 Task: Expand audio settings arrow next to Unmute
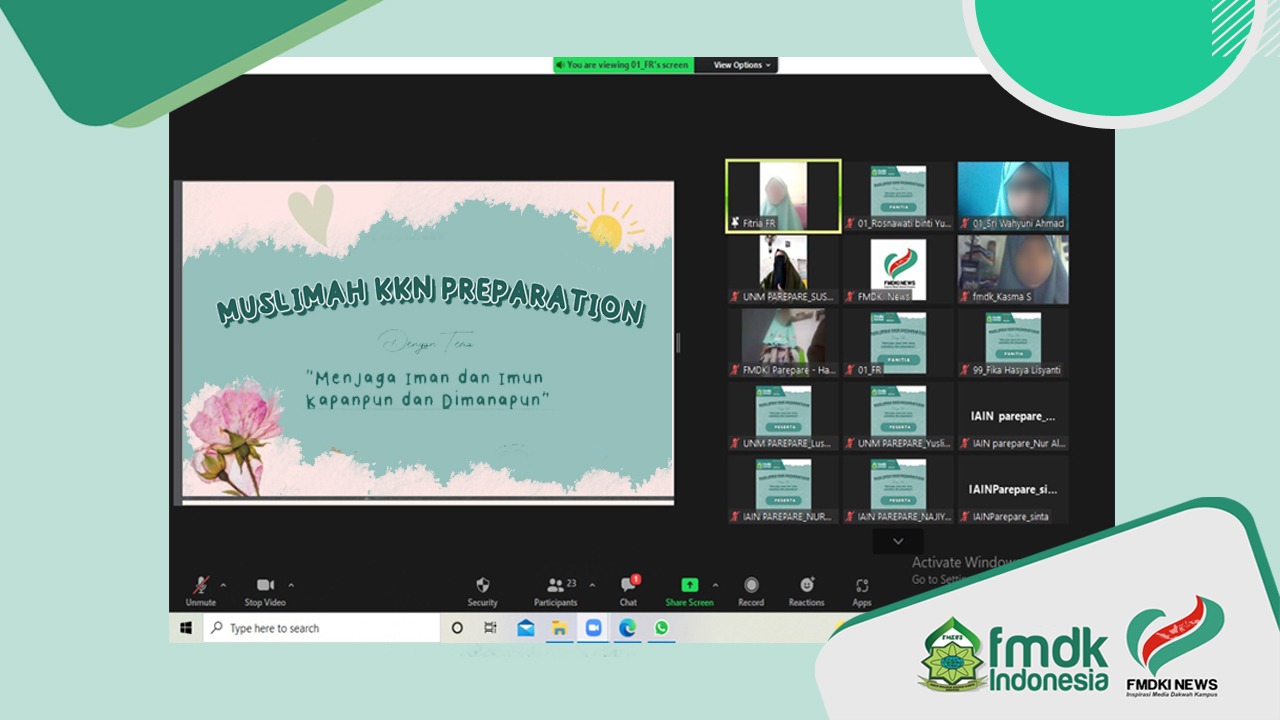tap(223, 585)
